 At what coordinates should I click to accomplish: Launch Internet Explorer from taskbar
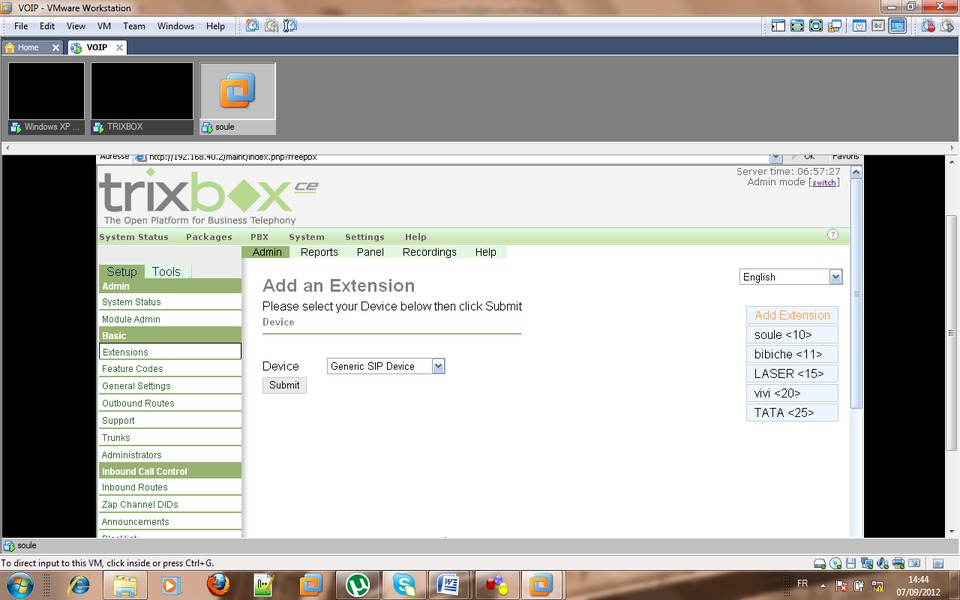[78, 585]
